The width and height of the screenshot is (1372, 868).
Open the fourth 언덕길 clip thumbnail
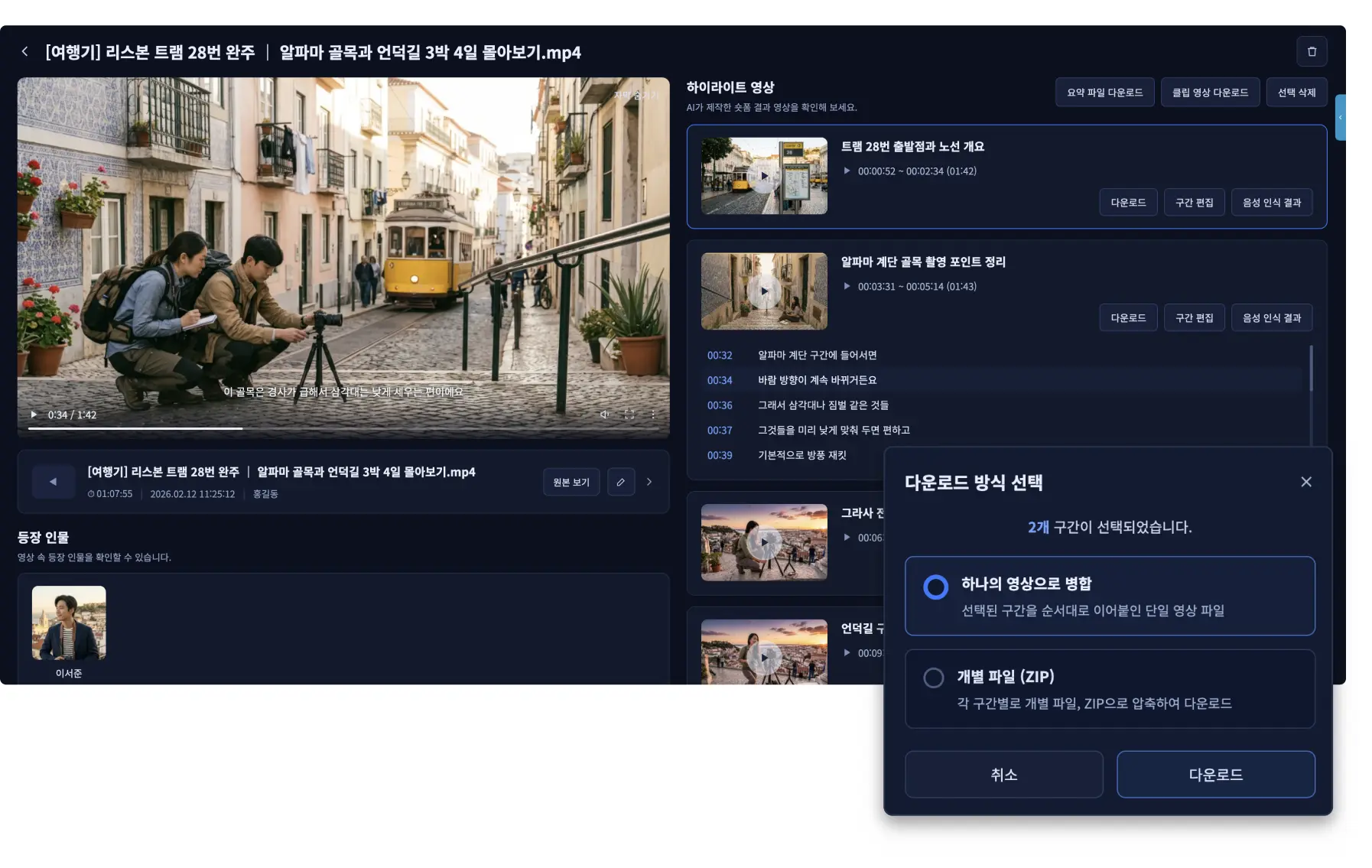tap(764, 652)
